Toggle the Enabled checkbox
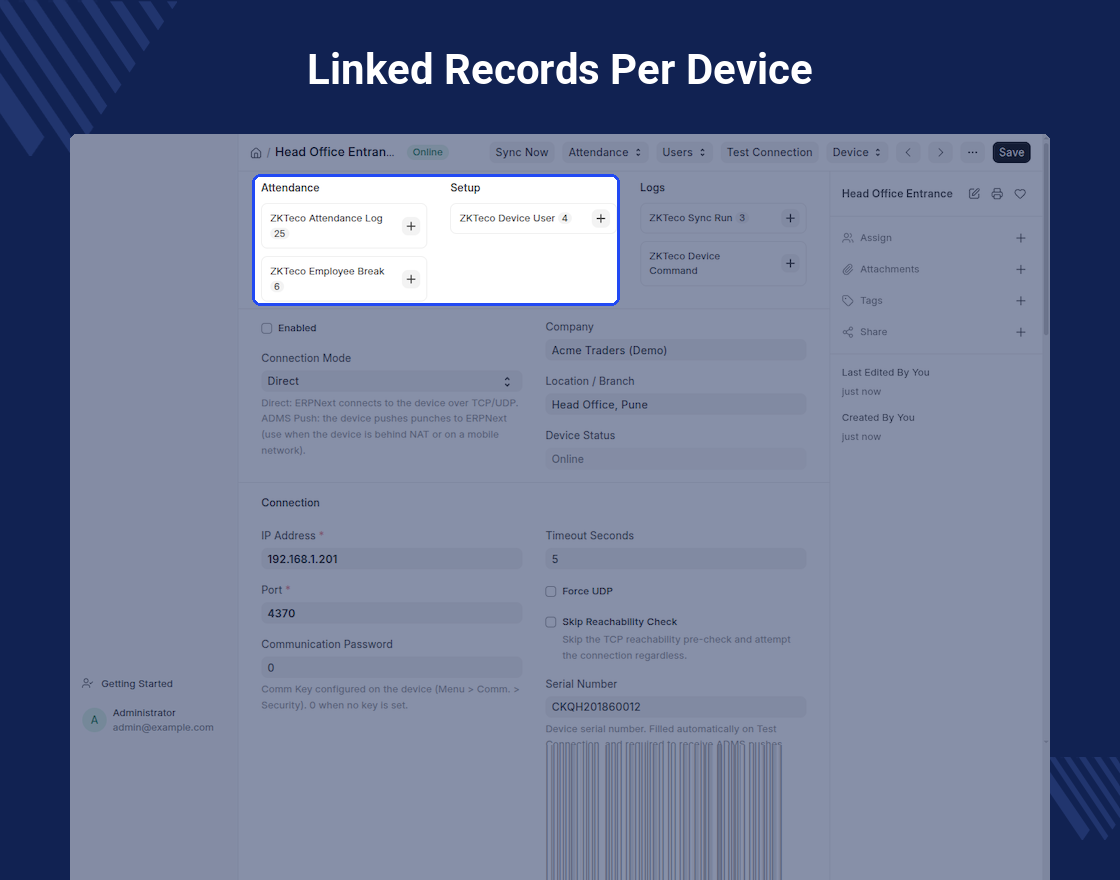Screen dimensions: 1120x880 click(266, 329)
